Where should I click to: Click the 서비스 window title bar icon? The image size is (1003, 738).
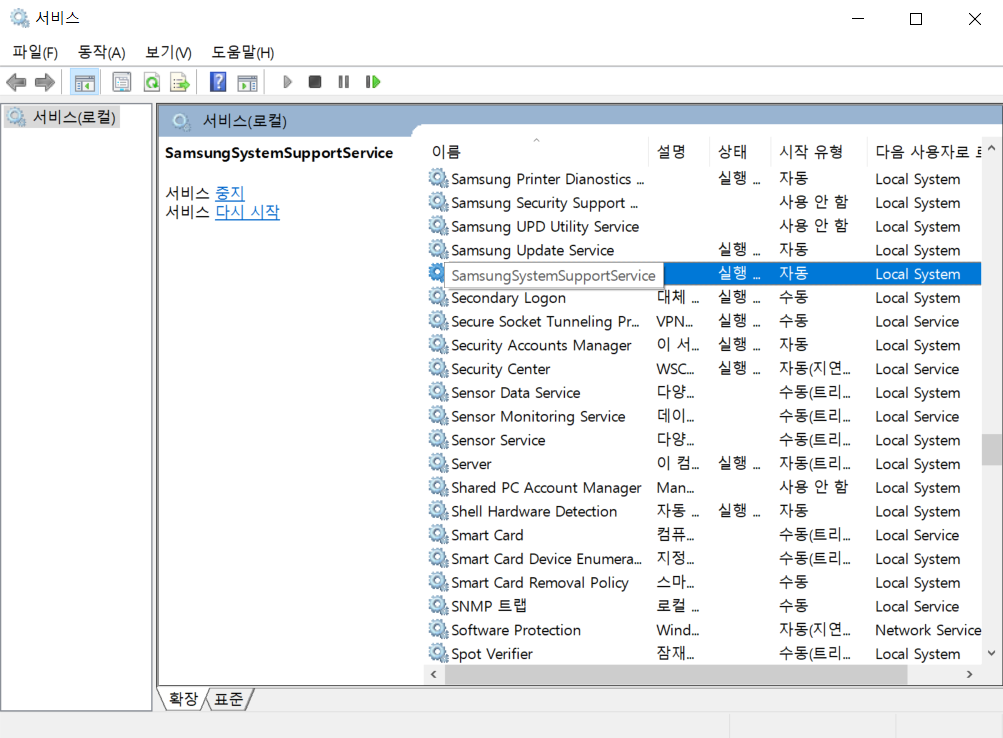click(x=20, y=18)
